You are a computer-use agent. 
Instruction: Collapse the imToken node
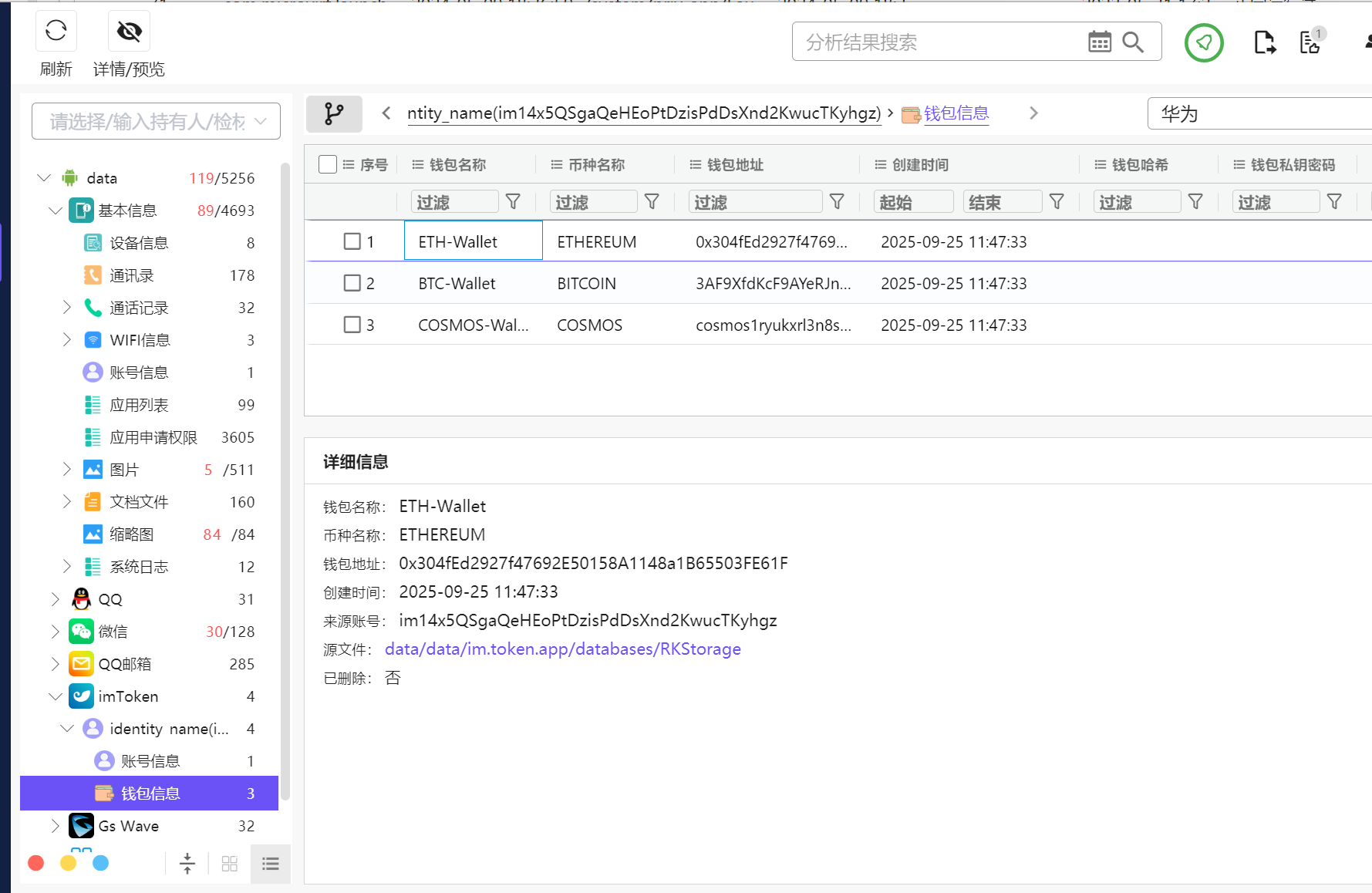click(x=56, y=696)
